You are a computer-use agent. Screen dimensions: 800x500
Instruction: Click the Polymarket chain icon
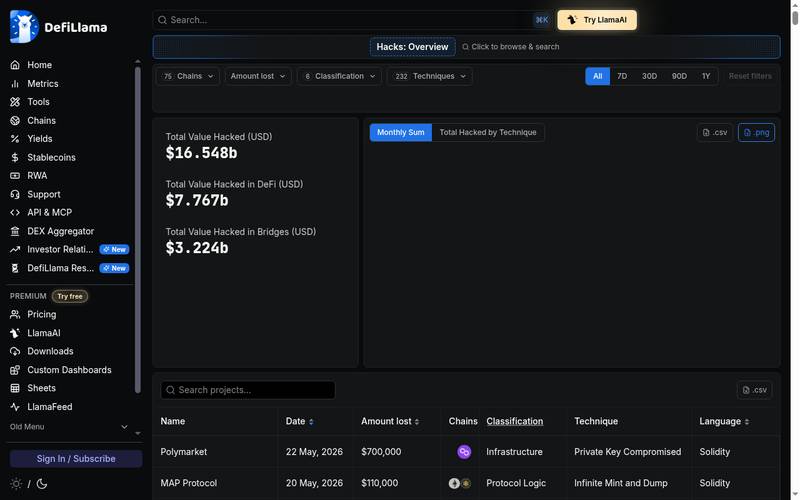pyautogui.click(x=464, y=452)
